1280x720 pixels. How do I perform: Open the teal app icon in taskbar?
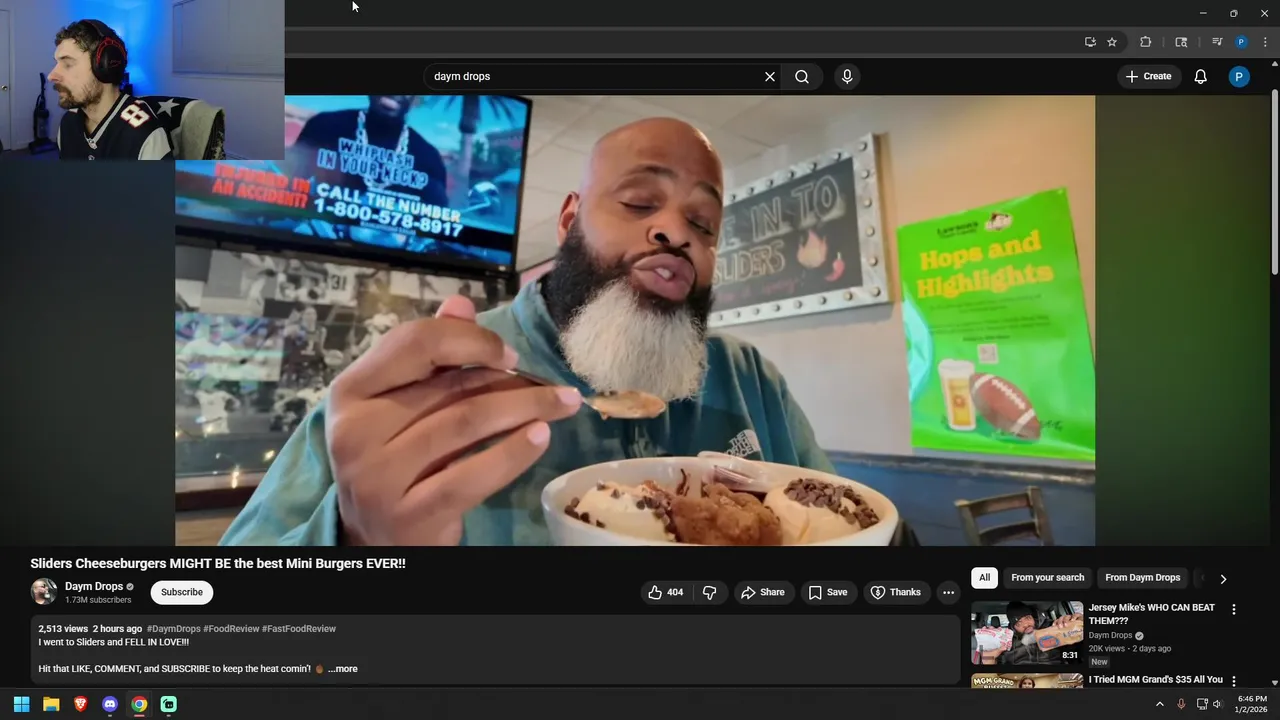[169, 704]
